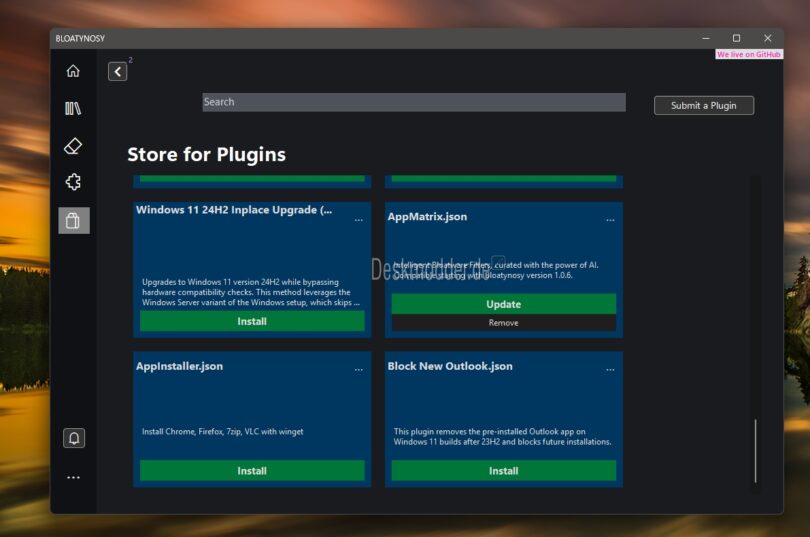Screen dimensions: 810x537
Task: Update the AppMatrix.json plugin
Action: [x=504, y=304]
